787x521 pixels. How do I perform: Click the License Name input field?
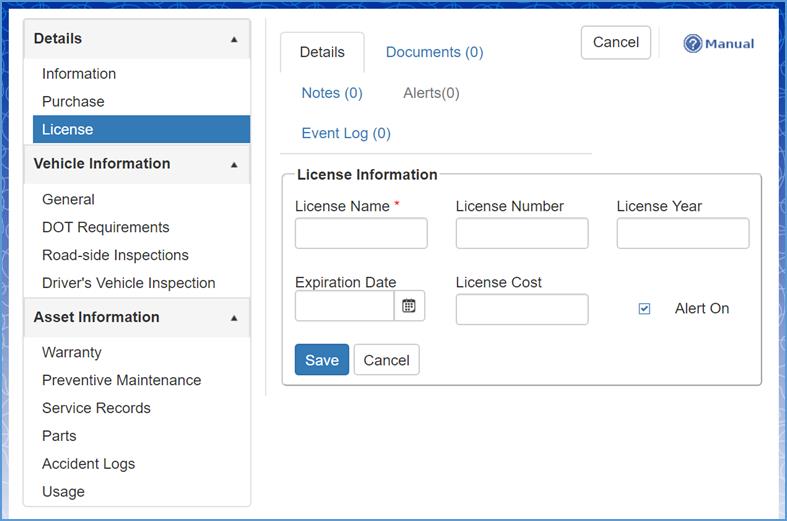point(361,233)
